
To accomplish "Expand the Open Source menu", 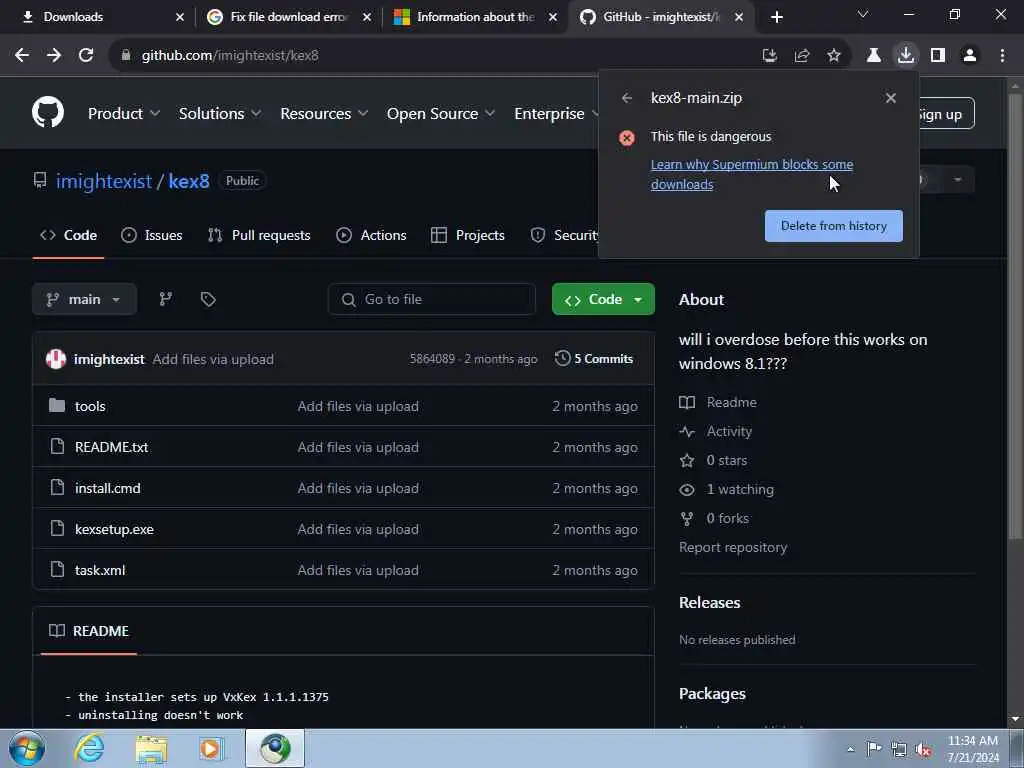I will [x=441, y=114].
